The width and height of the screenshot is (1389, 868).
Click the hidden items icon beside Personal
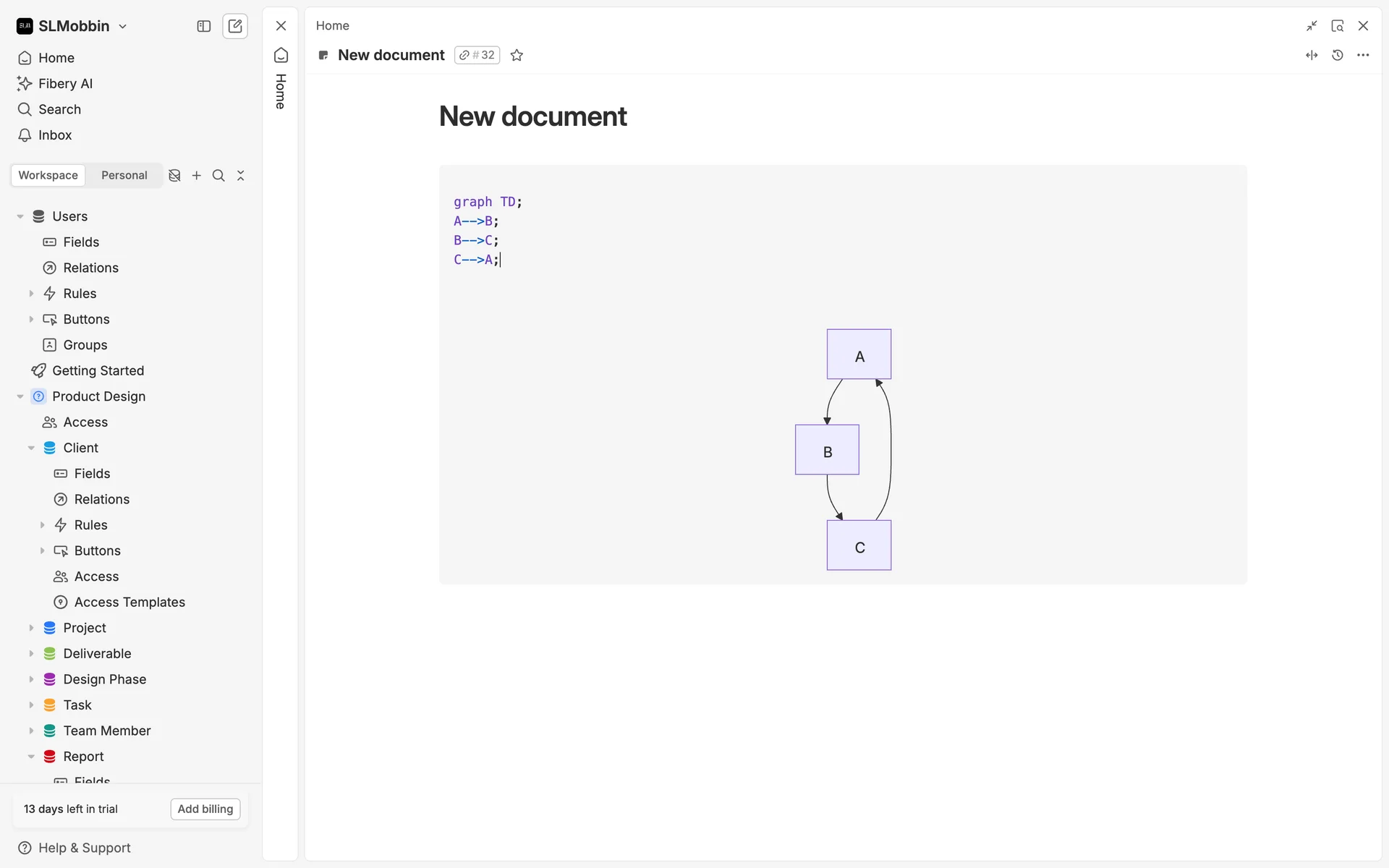point(174,175)
